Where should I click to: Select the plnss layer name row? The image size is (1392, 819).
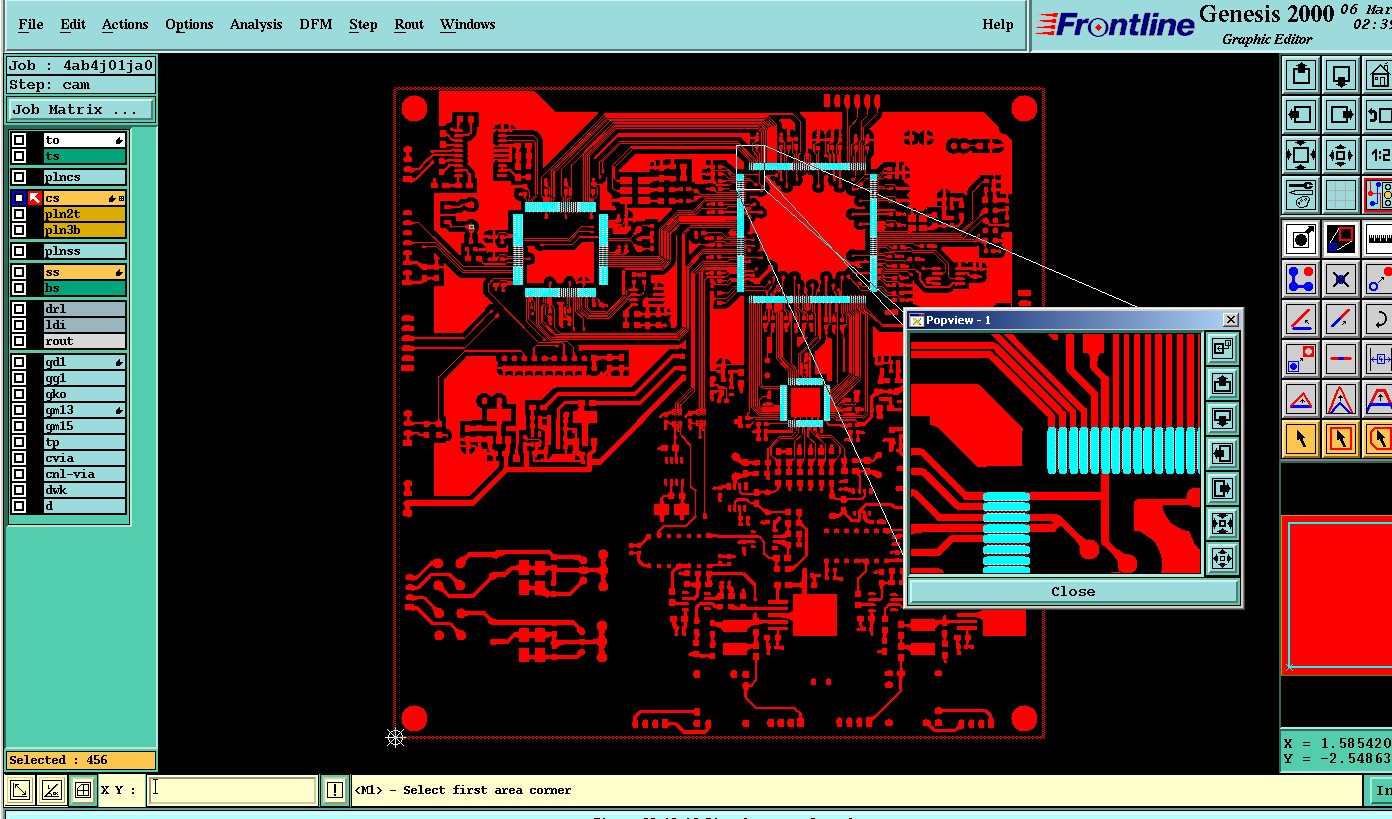pos(84,251)
